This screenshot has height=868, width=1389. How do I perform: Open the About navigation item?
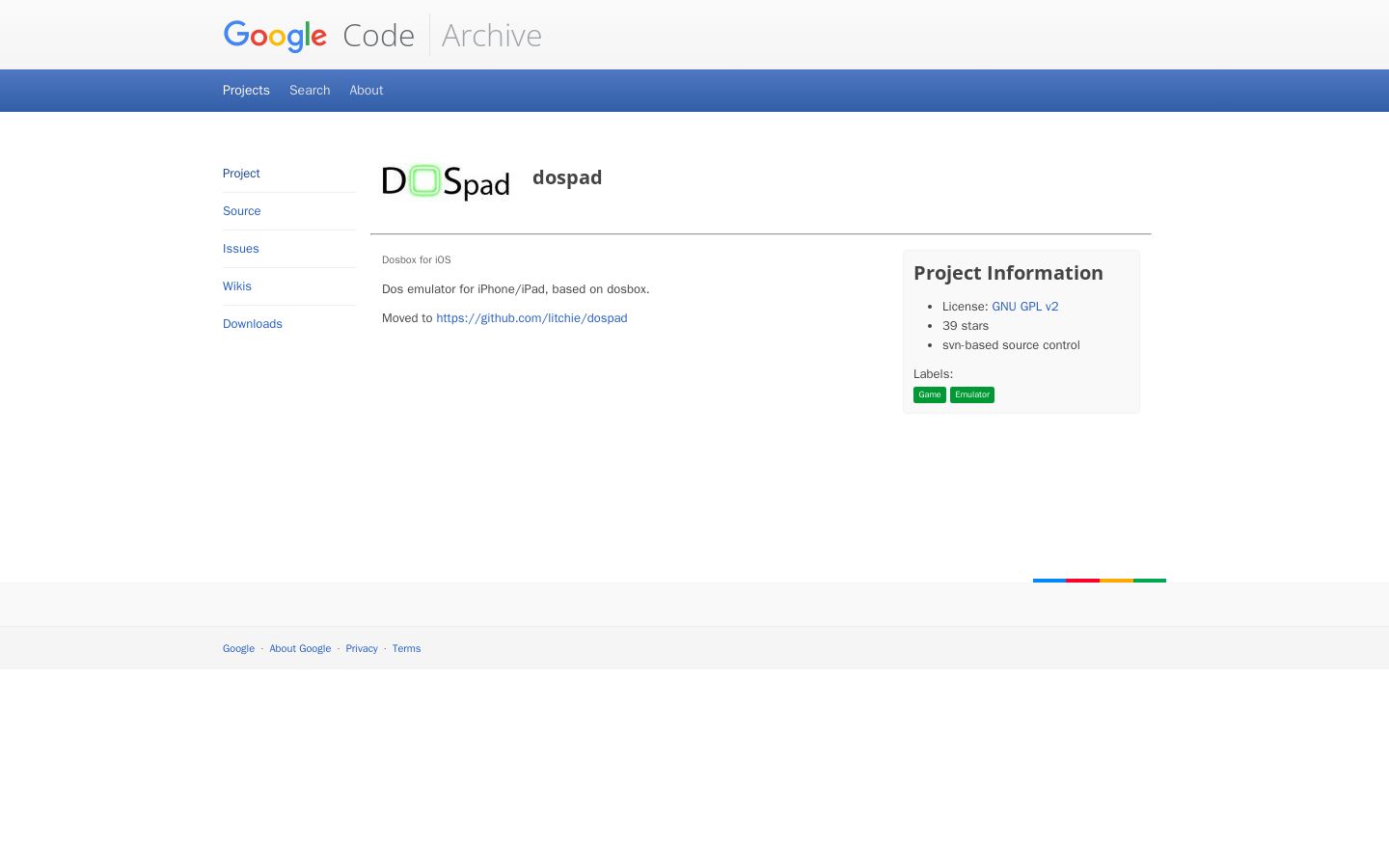(367, 91)
